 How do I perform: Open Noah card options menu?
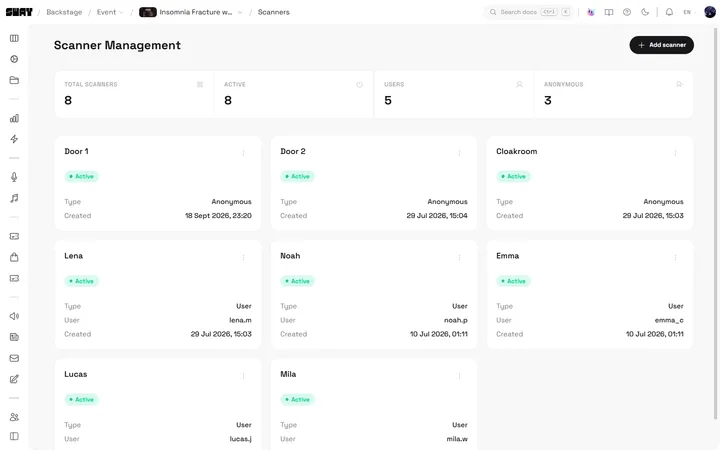[459, 258]
